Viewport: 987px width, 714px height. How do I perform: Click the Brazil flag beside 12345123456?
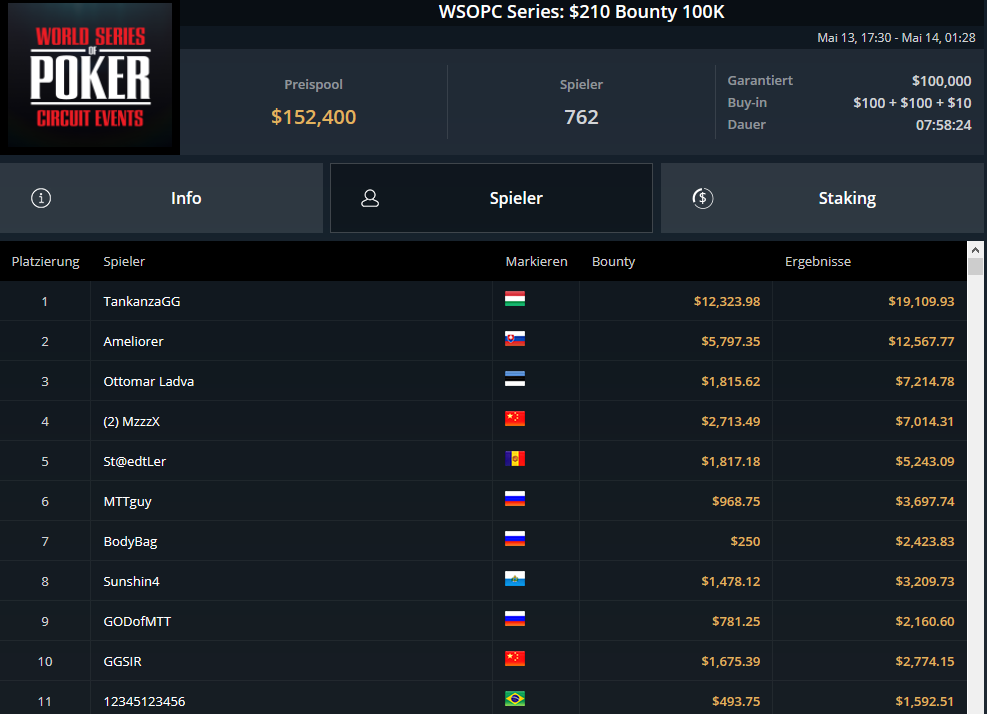click(x=515, y=698)
